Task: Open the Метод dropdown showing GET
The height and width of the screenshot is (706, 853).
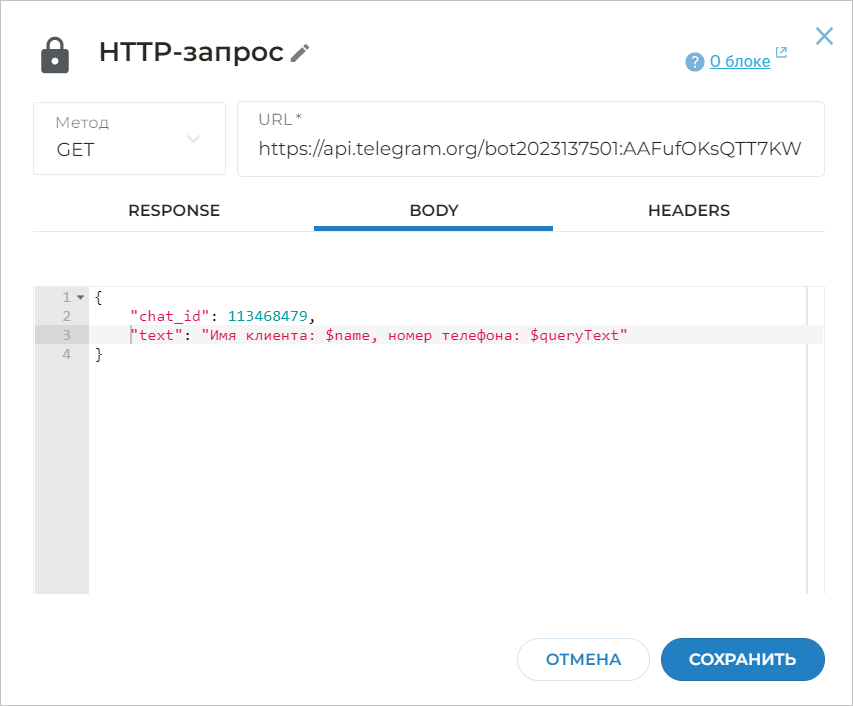Action: pos(129,138)
